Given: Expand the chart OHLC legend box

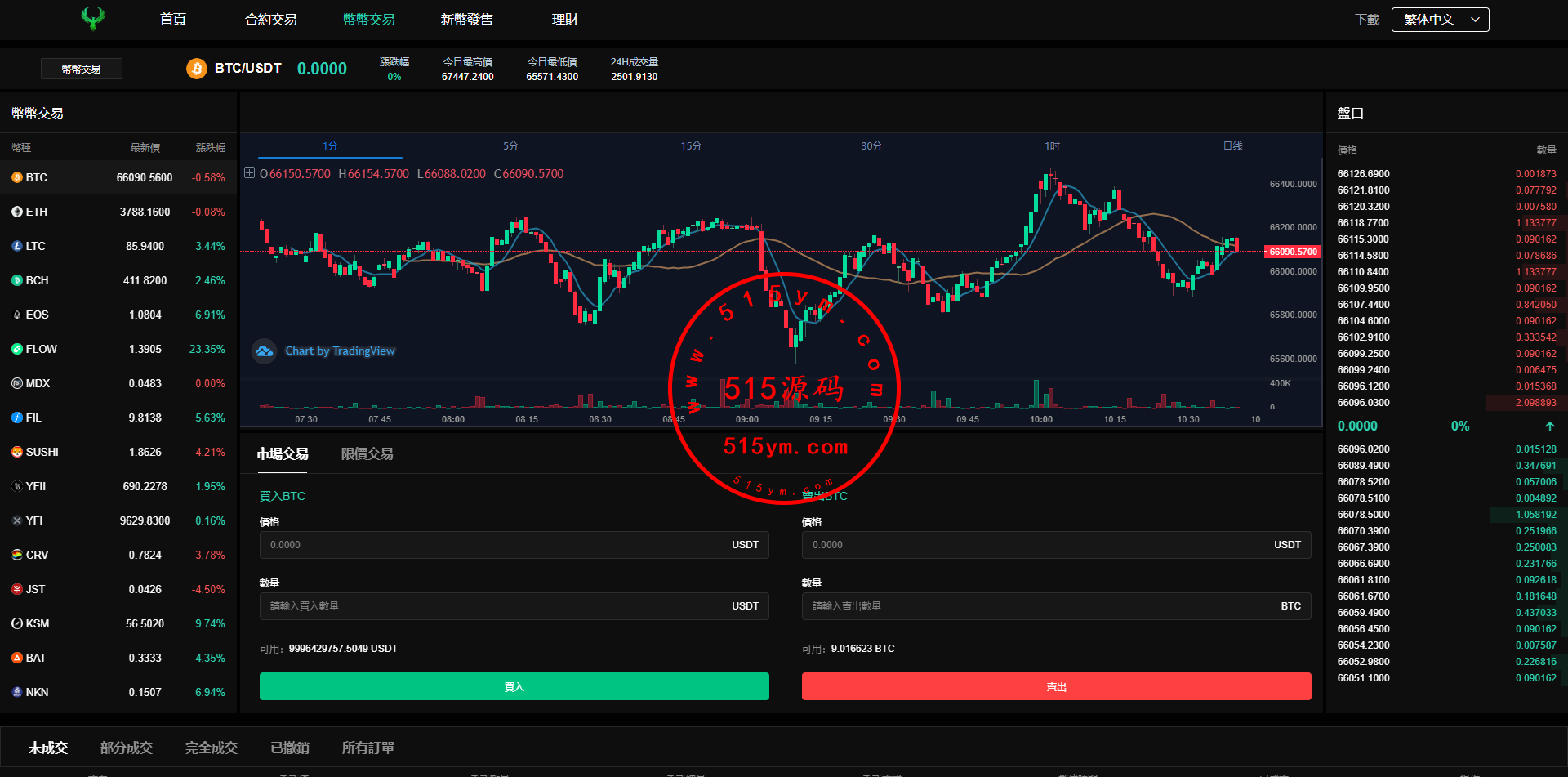Looking at the screenshot, I should click(249, 173).
